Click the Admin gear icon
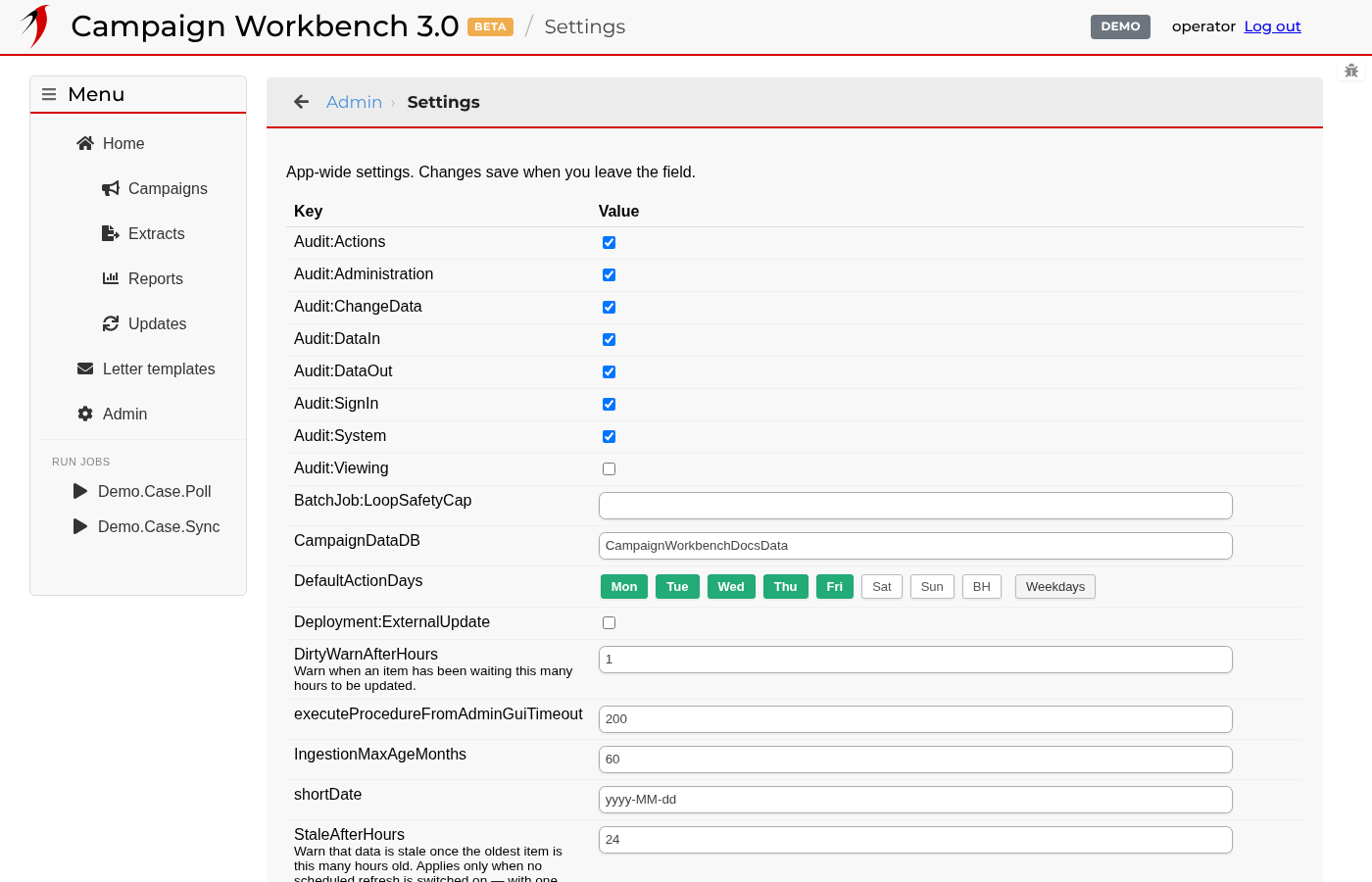 pos(85,414)
